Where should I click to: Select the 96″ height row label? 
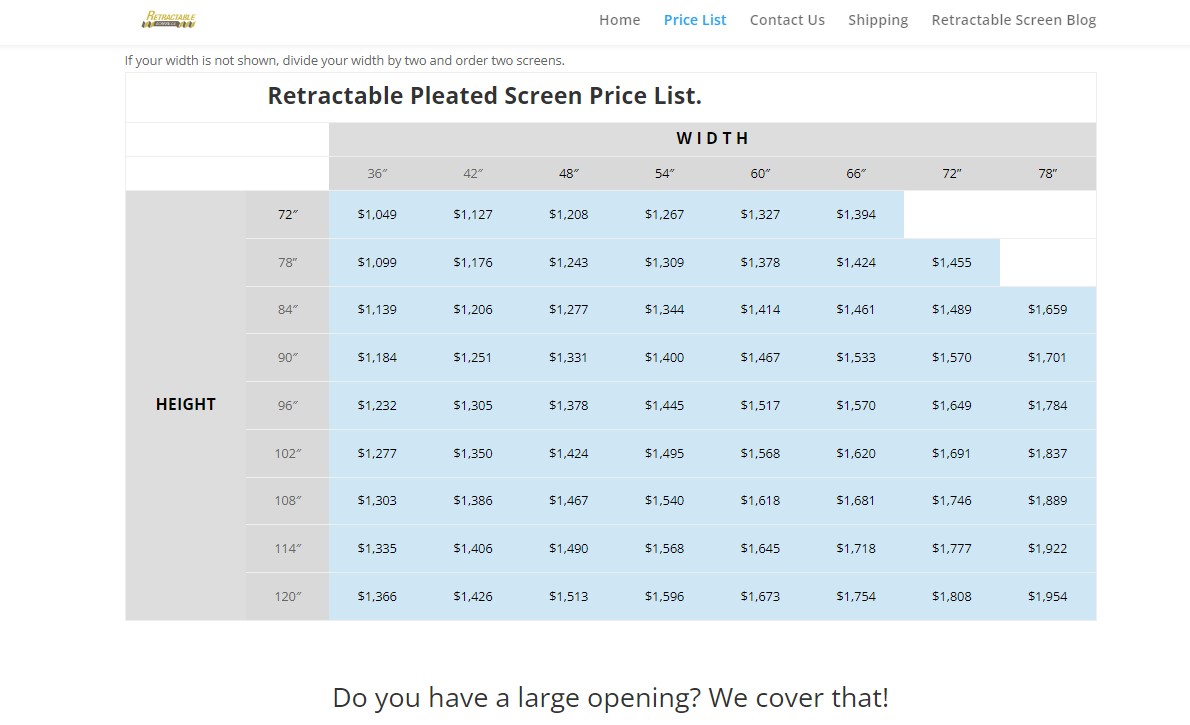point(288,405)
